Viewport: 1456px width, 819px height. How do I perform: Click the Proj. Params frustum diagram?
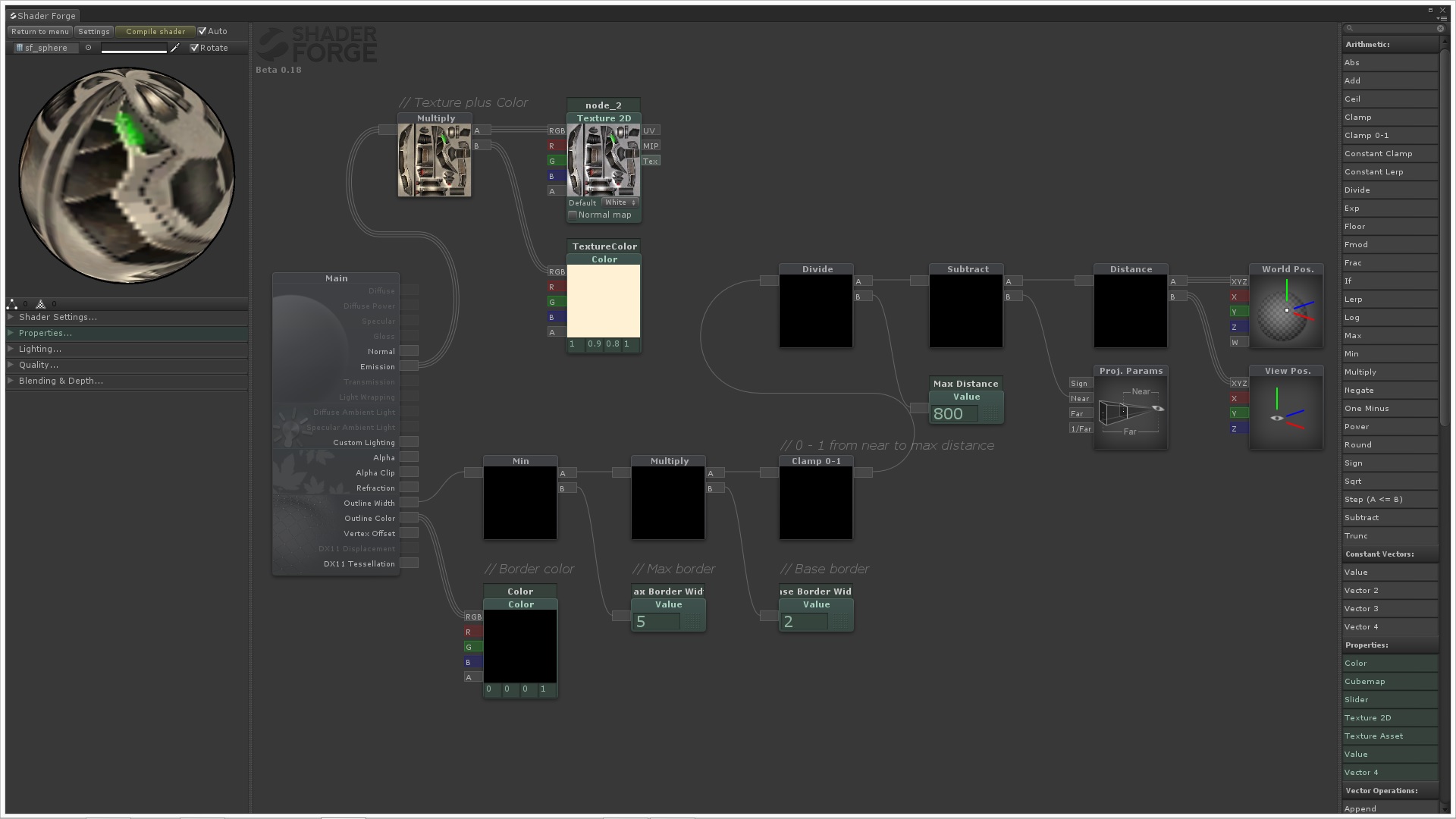[1131, 413]
